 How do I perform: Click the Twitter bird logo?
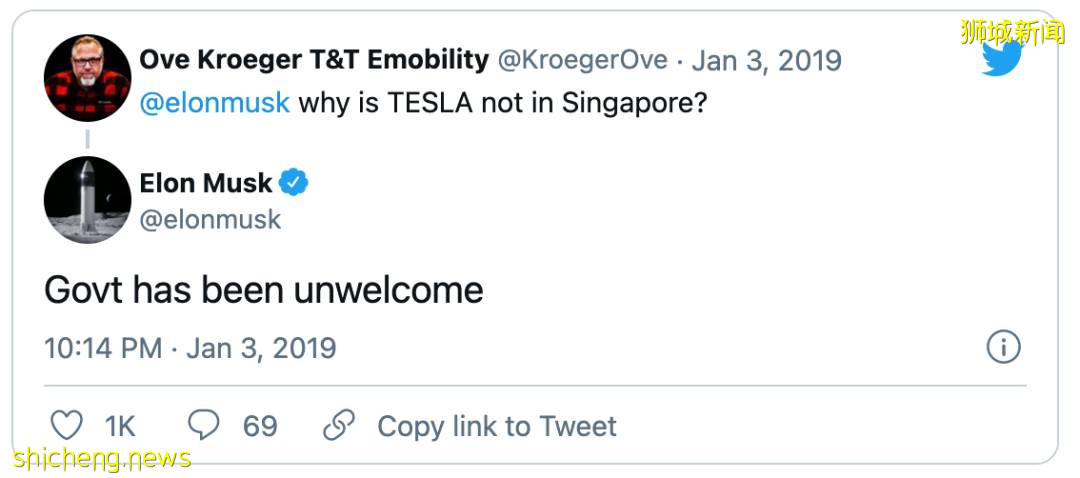pyautogui.click(x=1001, y=59)
